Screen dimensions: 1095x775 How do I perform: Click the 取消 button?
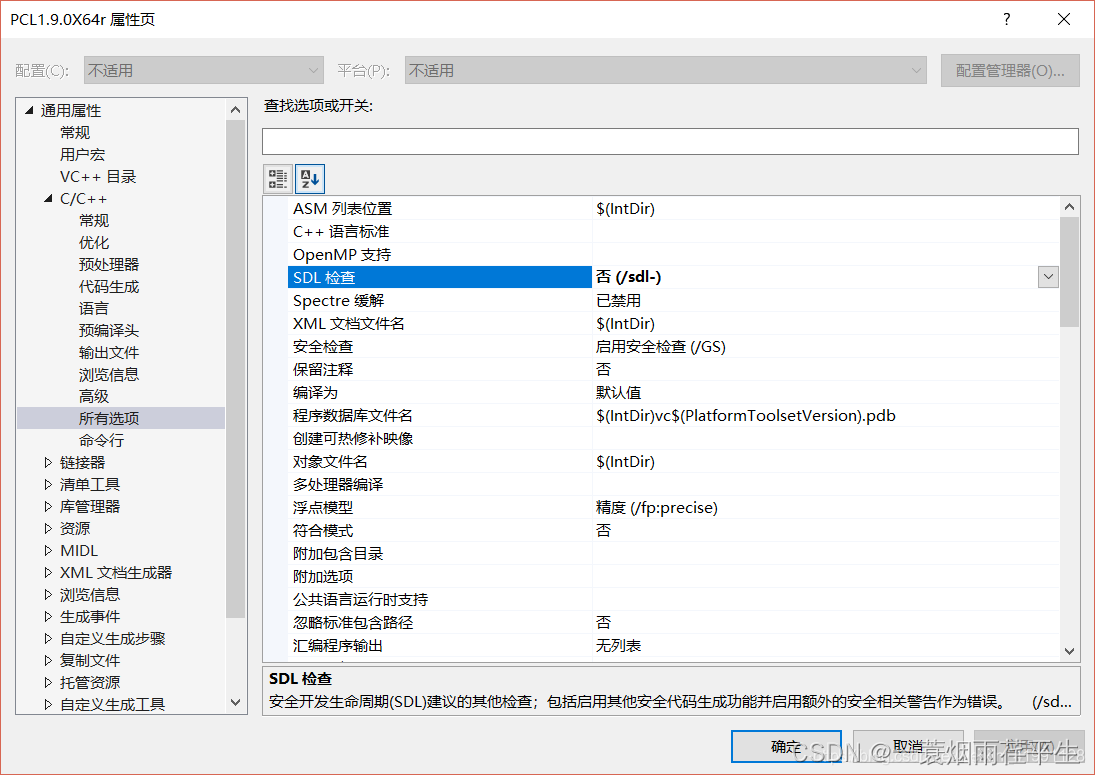pos(908,747)
